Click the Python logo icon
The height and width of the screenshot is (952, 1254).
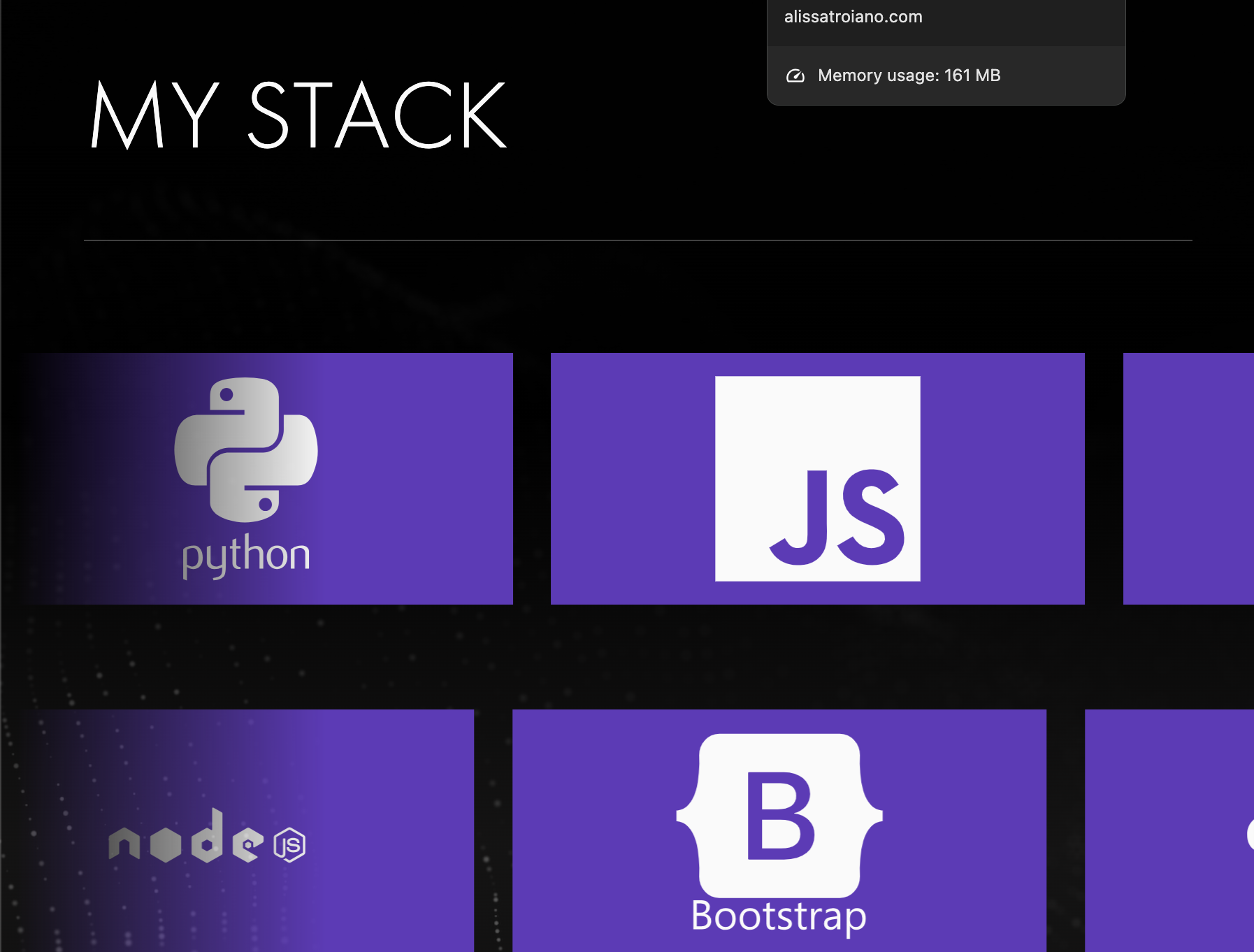point(246,449)
